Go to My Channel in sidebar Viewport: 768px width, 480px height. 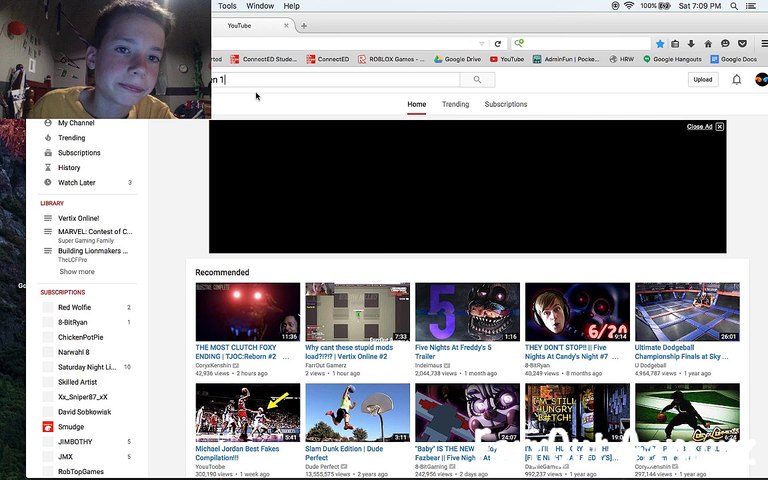point(76,123)
